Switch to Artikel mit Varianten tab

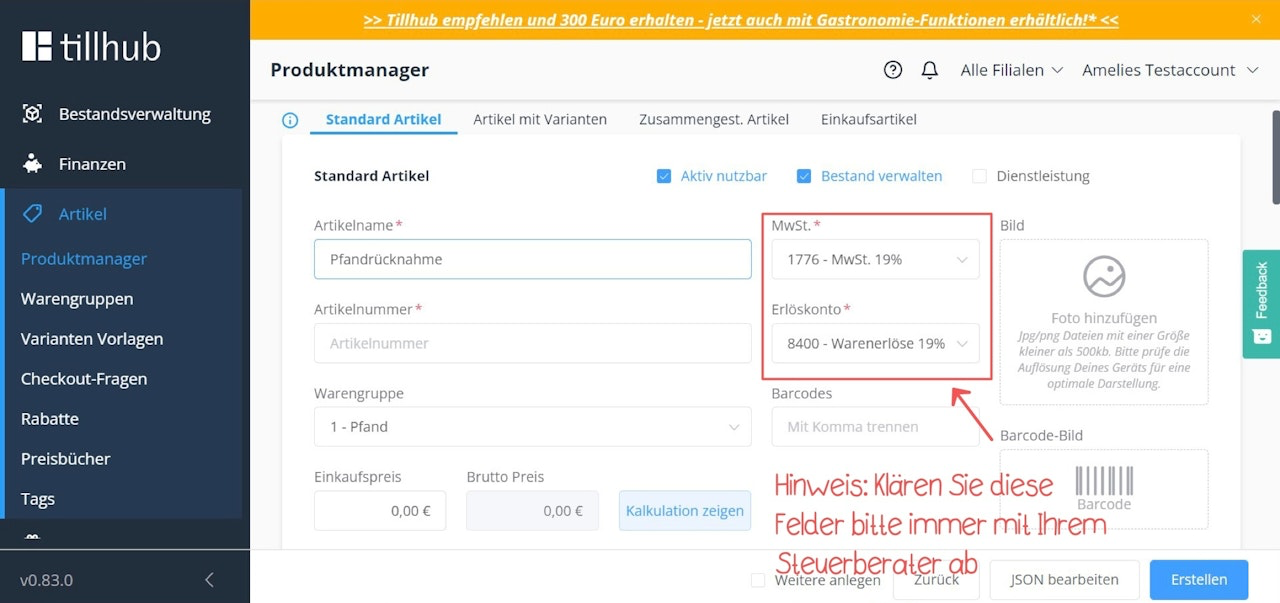(x=540, y=120)
